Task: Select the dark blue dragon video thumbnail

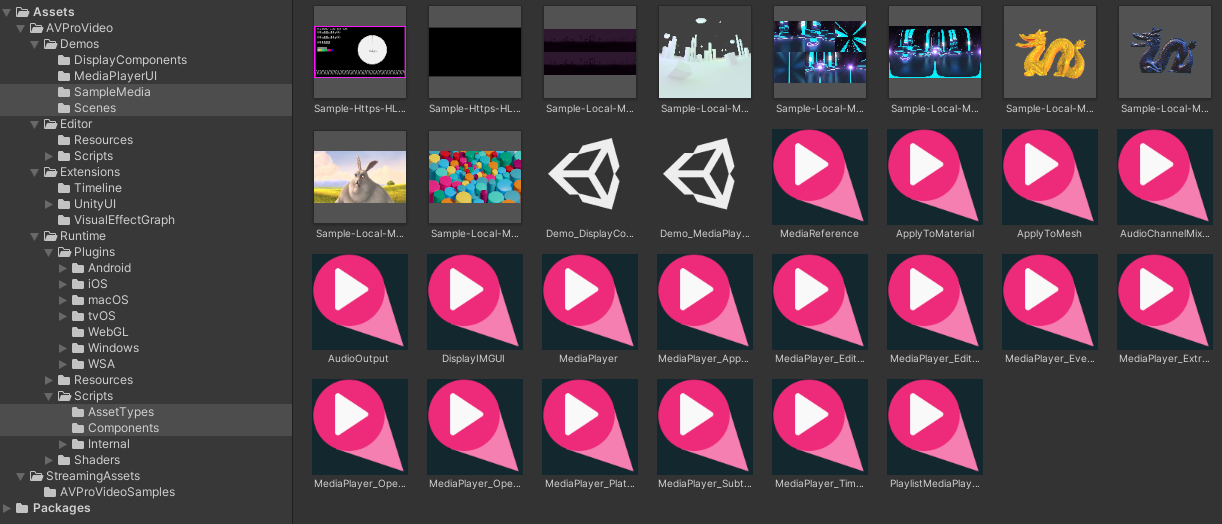Action: (1164, 52)
